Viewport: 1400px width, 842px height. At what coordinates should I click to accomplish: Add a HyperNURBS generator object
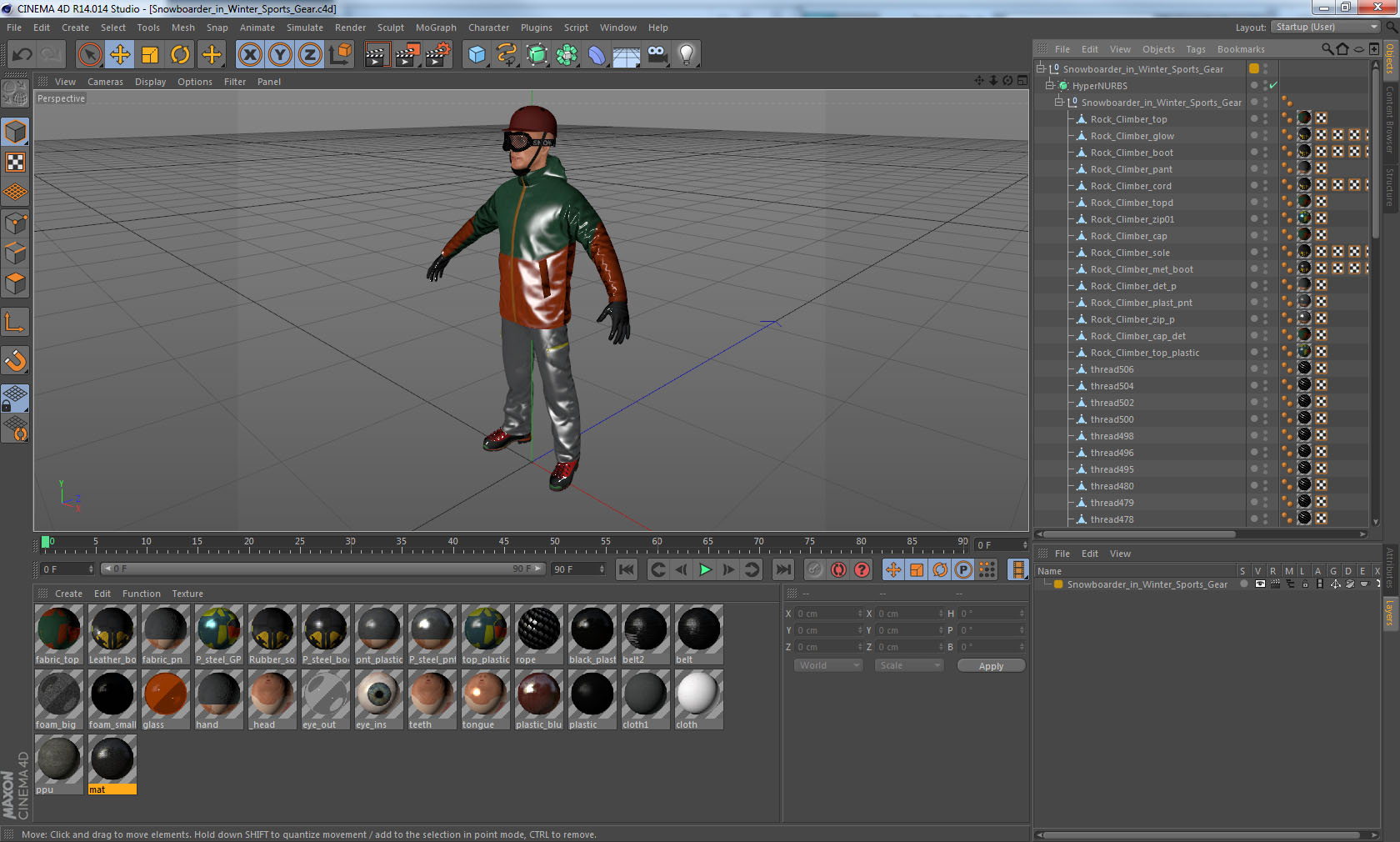point(537,55)
